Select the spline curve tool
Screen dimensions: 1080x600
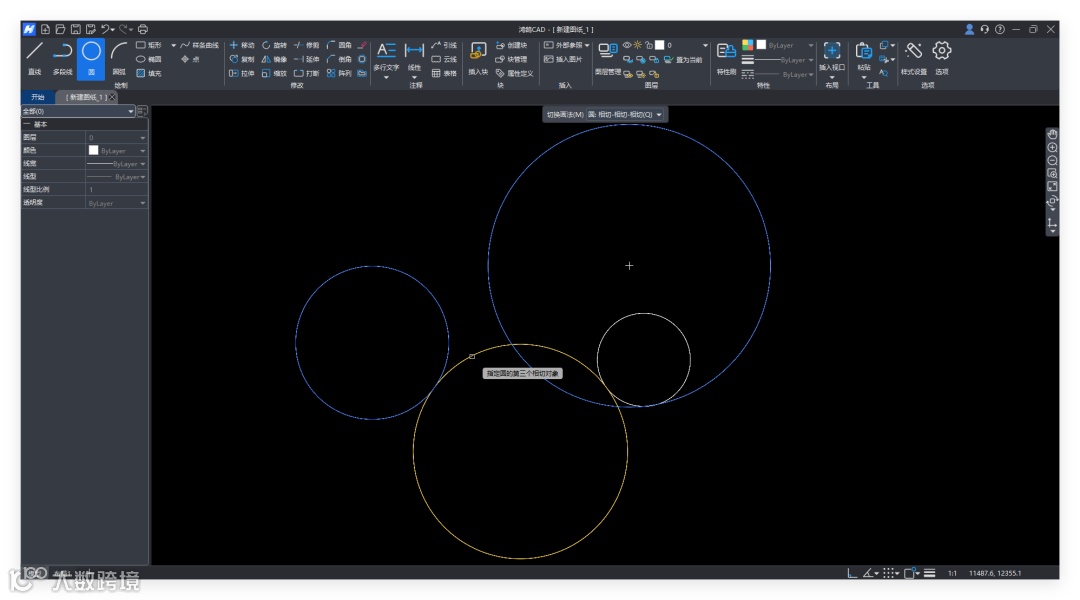[199, 45]
